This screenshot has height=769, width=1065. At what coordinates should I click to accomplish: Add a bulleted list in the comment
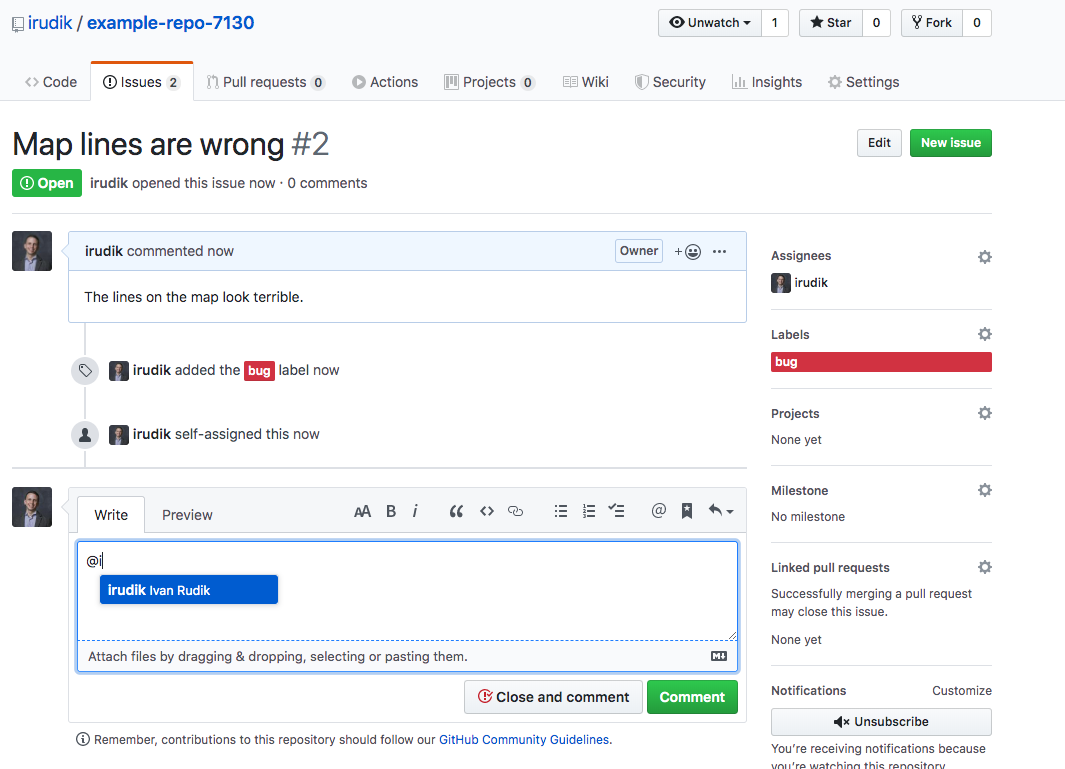[x=561, y=511]
